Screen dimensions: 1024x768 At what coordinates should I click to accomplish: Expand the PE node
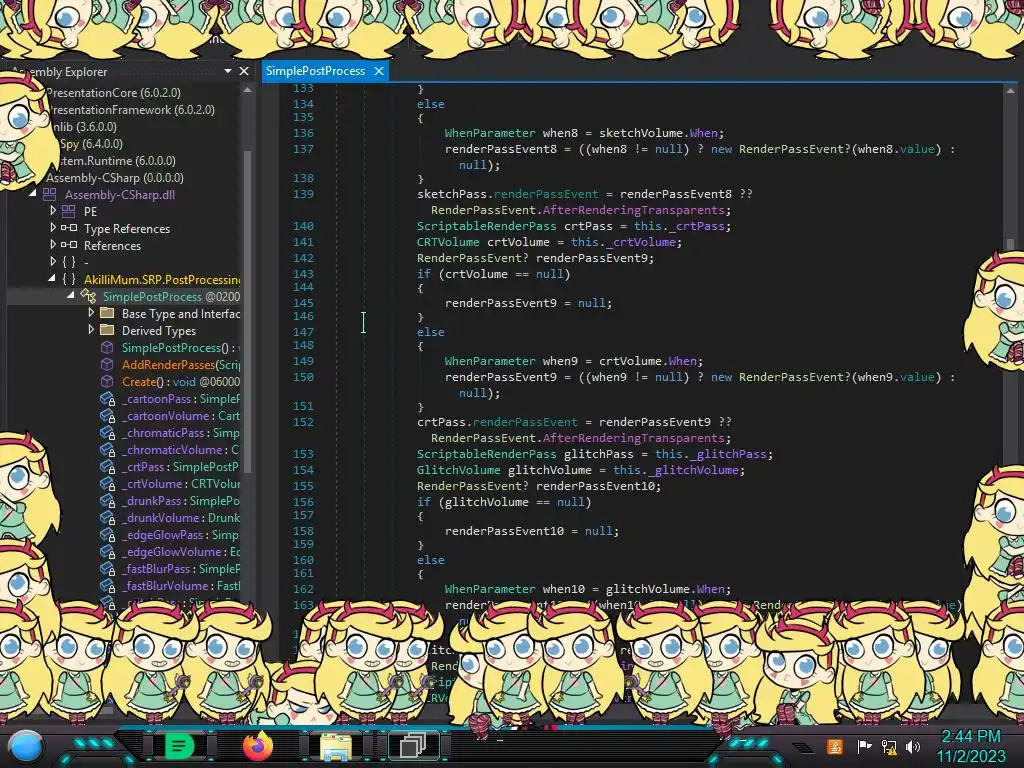pyautogui.click(x=53, y=210)
